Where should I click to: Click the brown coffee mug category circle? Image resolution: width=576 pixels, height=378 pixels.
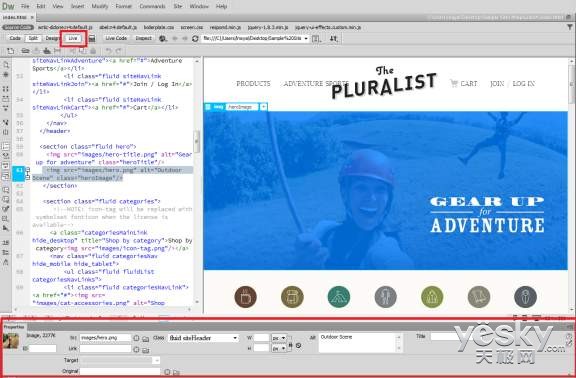coord(245,297)
